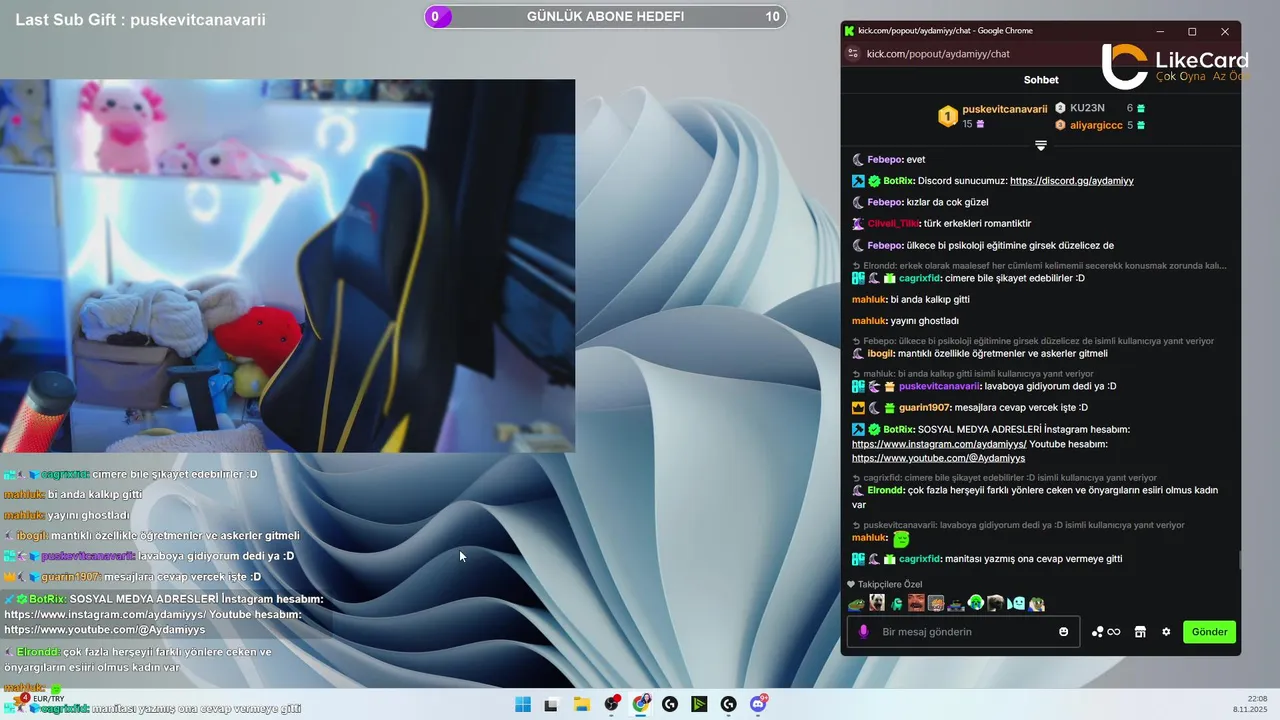1280x720 pixels.
Task: Click username Elrondd on 'çok fazla herşeyi' message
Action: pos(885,491)
